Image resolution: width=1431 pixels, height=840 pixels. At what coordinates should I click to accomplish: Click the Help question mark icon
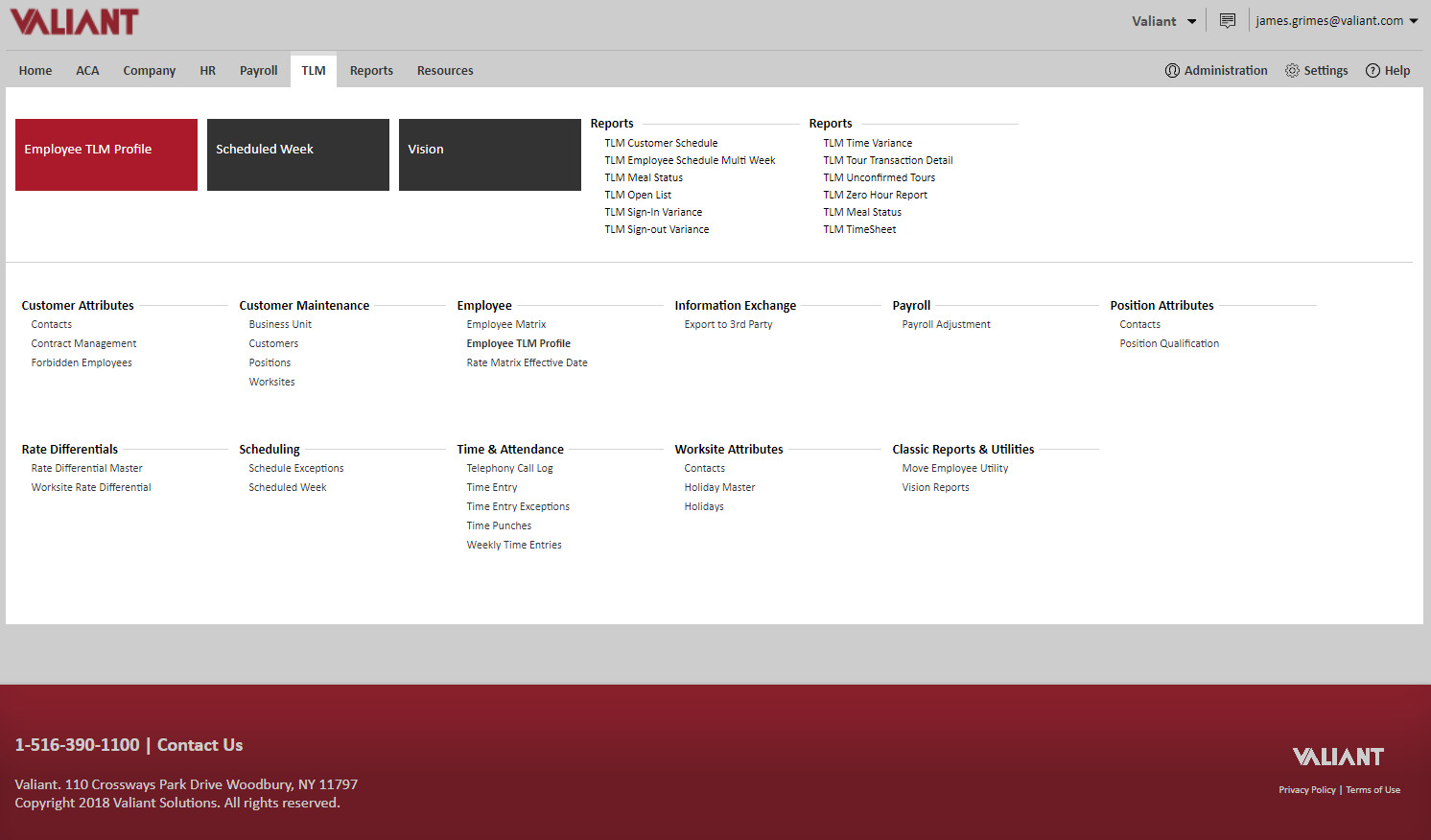[1372, 70]
